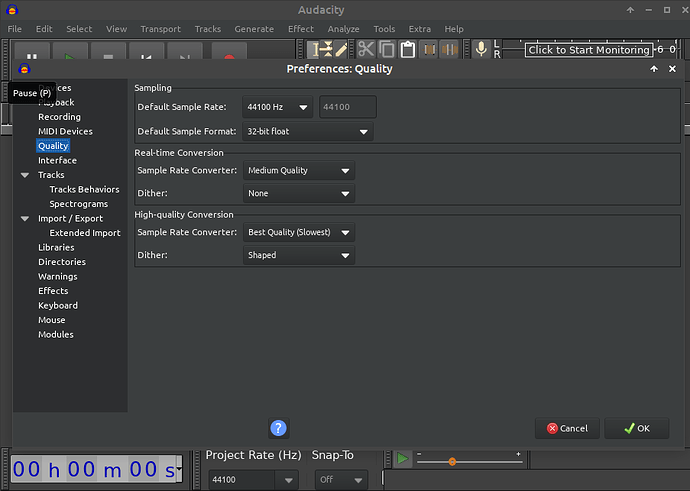Open High-quality Sample Rate Converter dropdown
Screen dimensions: 690x491
[x=299, y=232]
